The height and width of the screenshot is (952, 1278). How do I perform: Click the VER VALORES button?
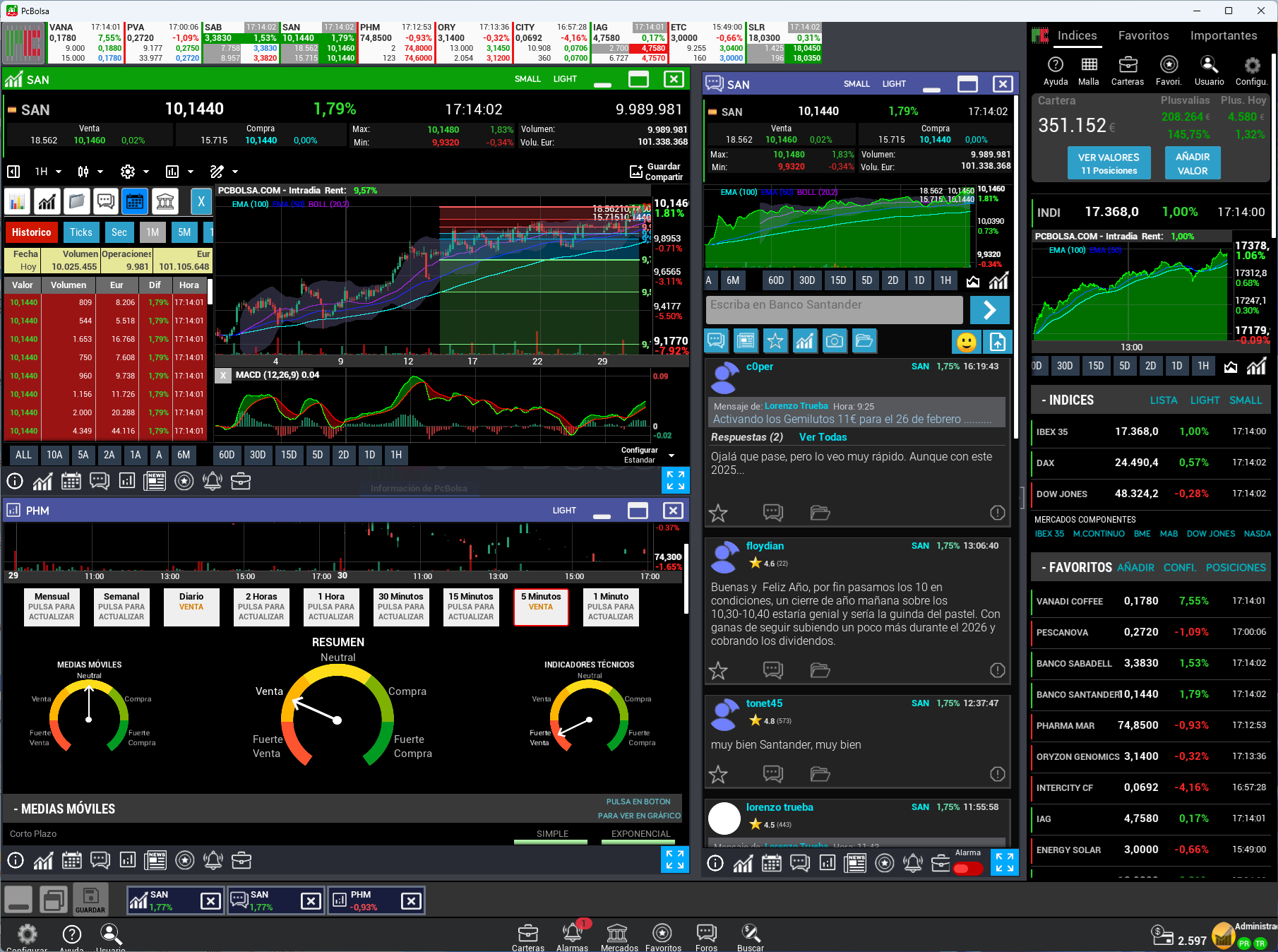[1109, 163]
